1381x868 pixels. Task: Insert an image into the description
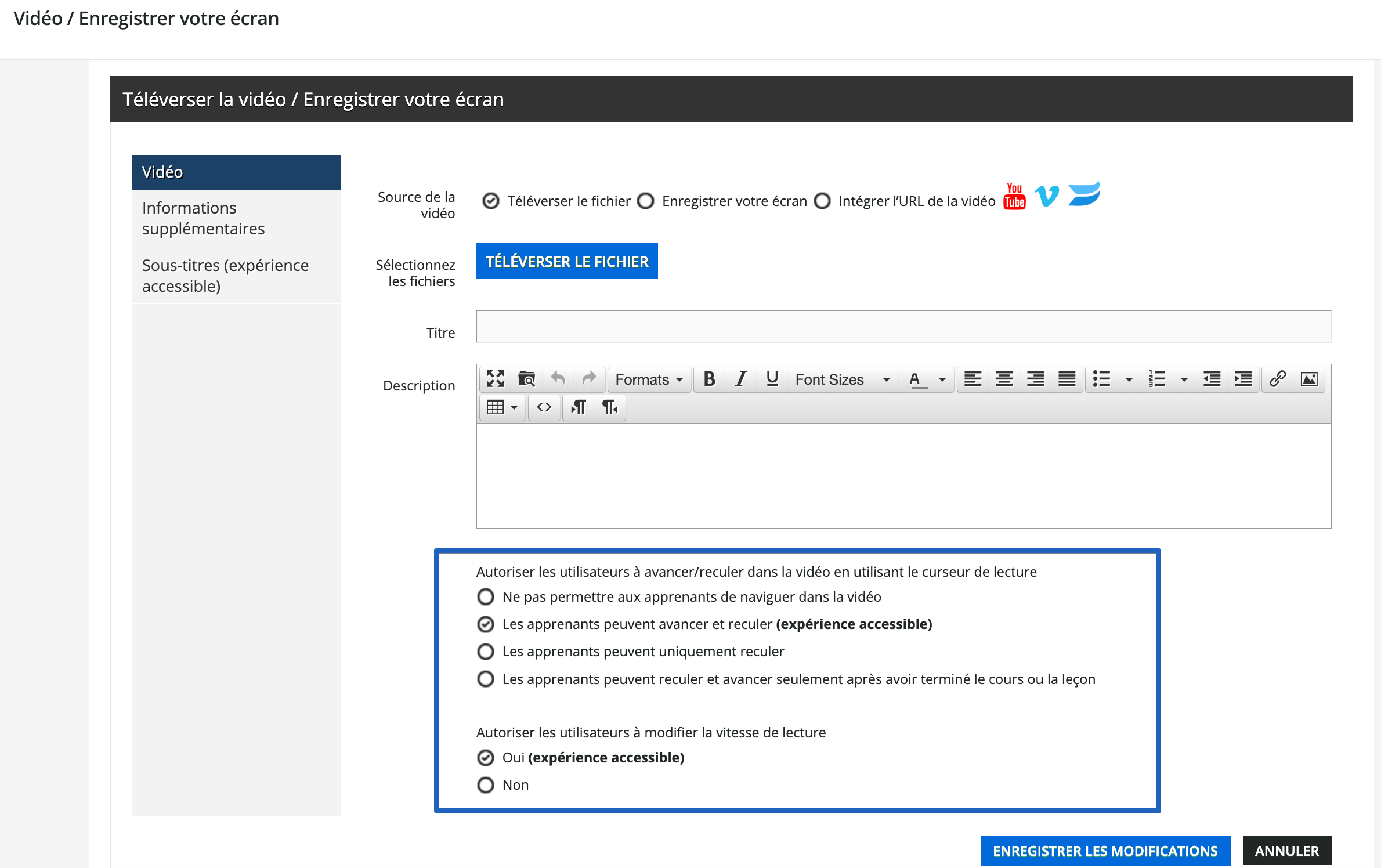click(x=1310, y=379)
